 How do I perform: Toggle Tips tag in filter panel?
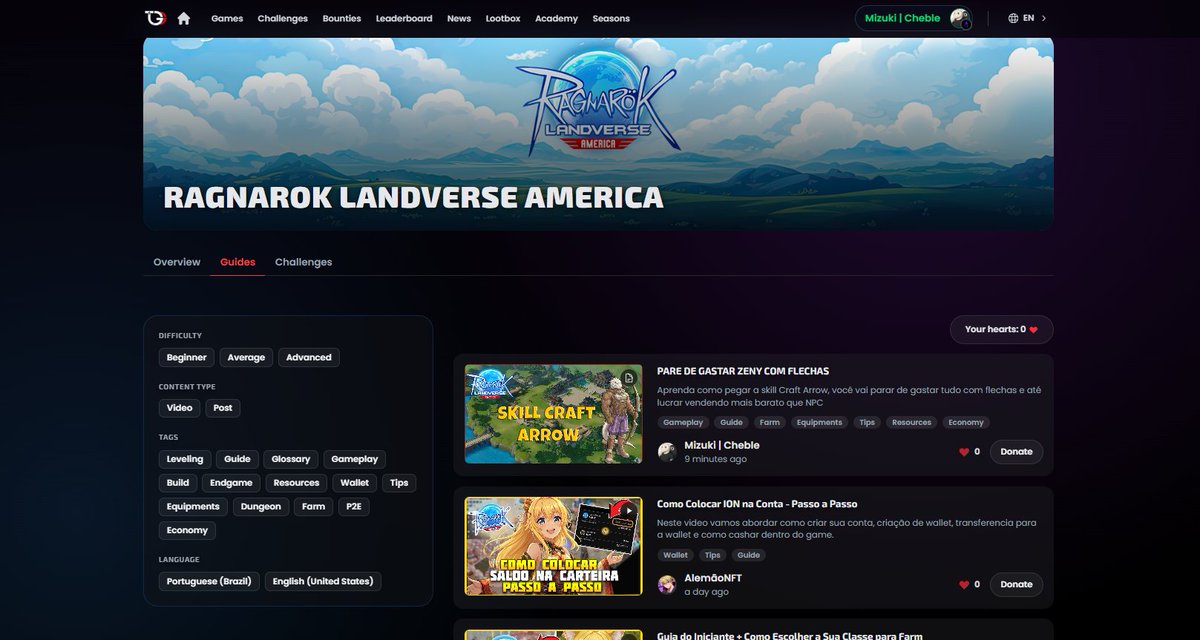point(399,482)
